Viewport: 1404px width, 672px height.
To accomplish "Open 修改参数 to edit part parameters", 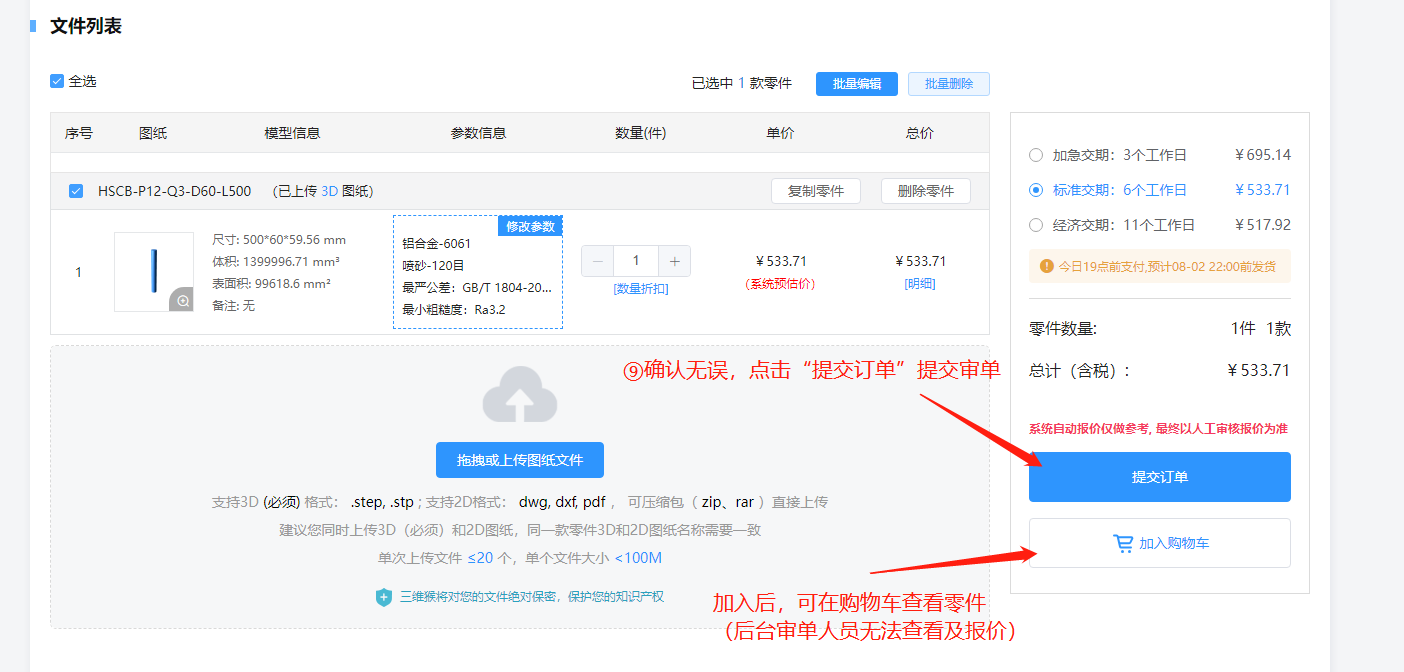I will [x=530, y=226].
